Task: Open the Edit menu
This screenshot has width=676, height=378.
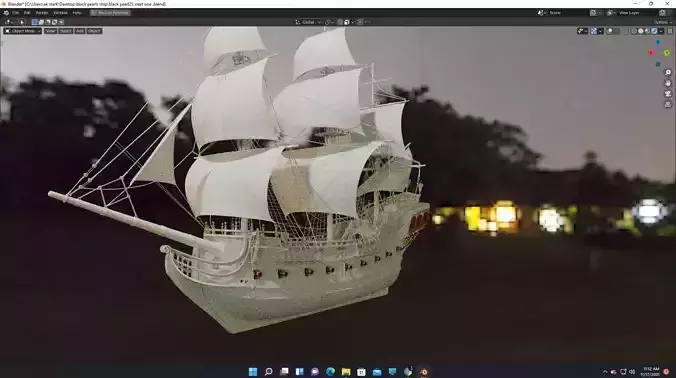Action: tap(27, 12)
